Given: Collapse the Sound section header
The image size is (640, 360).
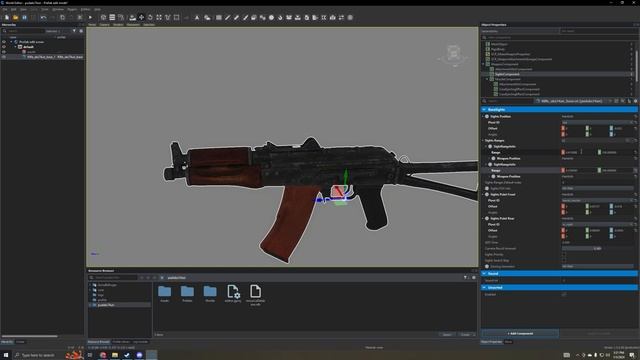Looking at the screenshot, I should [x=559, y=273].
